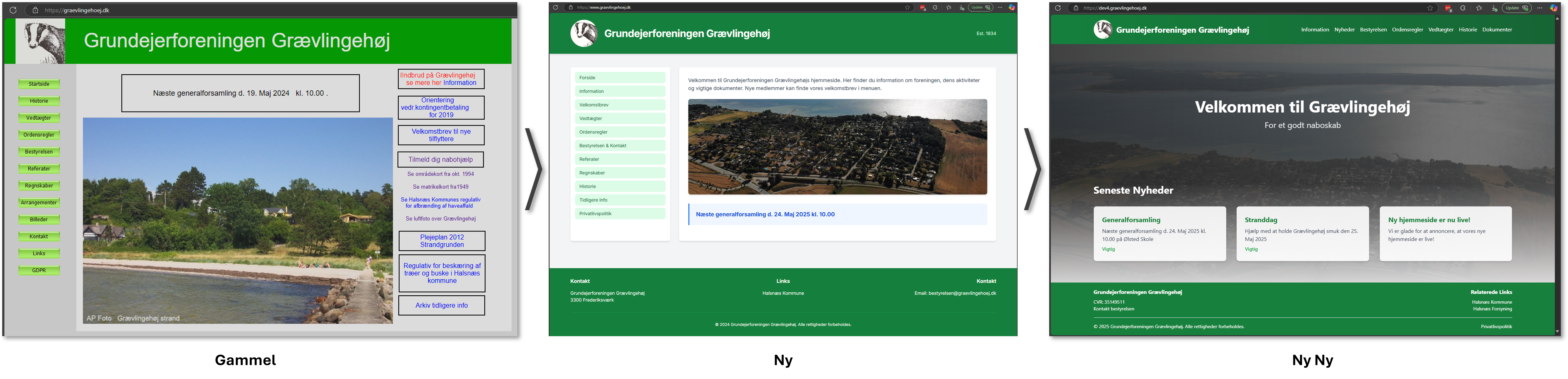The width and height of the screenshot is (1568, 379).
Task: Click Billeder button on the old site
Action: click(39, 220)
